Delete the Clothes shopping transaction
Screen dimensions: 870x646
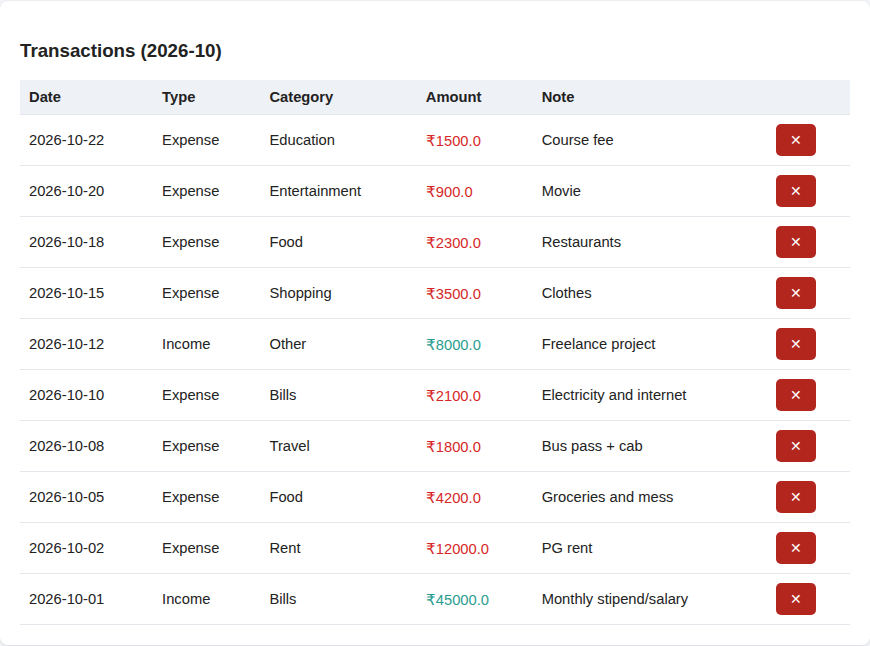click(796, 293)
